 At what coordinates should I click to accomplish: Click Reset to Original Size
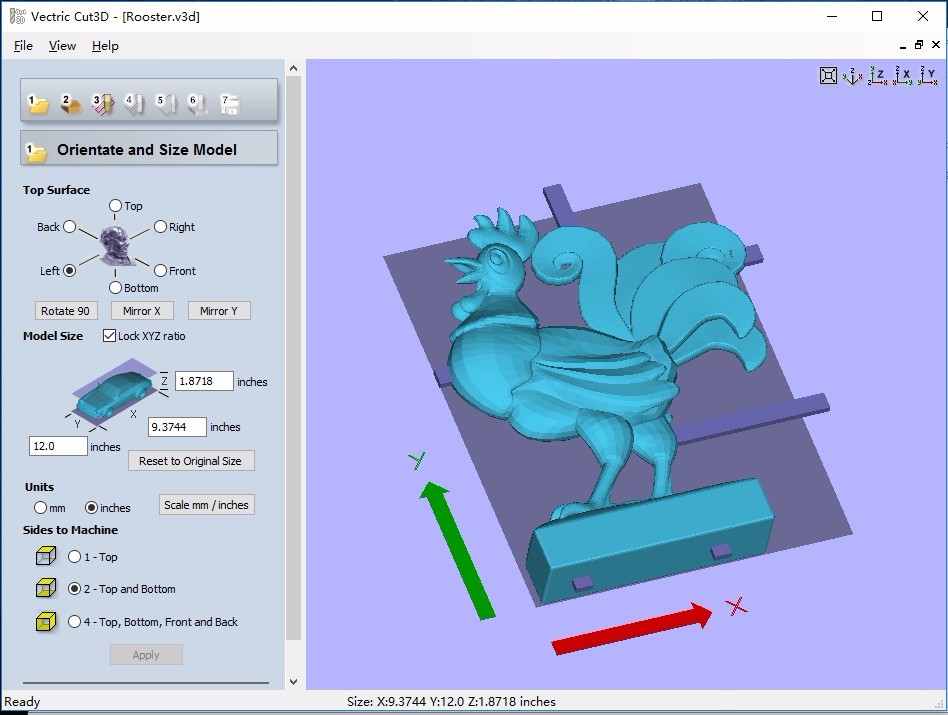[x=190, y=461]
